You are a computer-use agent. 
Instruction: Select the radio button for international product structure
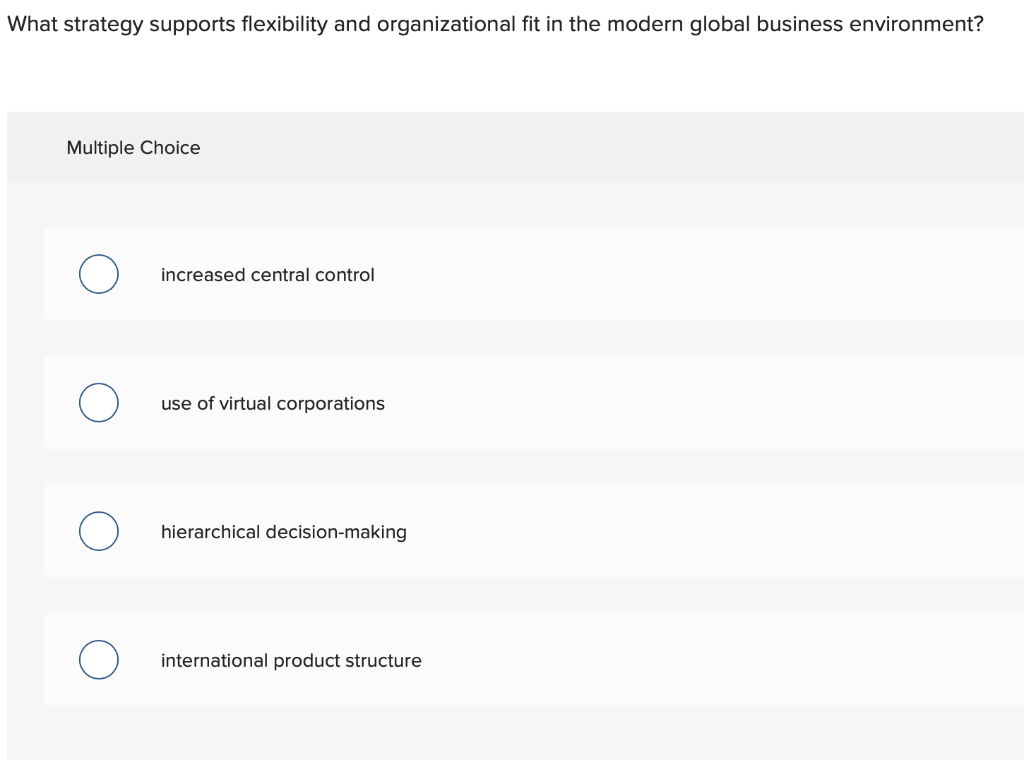pos(98,659)
